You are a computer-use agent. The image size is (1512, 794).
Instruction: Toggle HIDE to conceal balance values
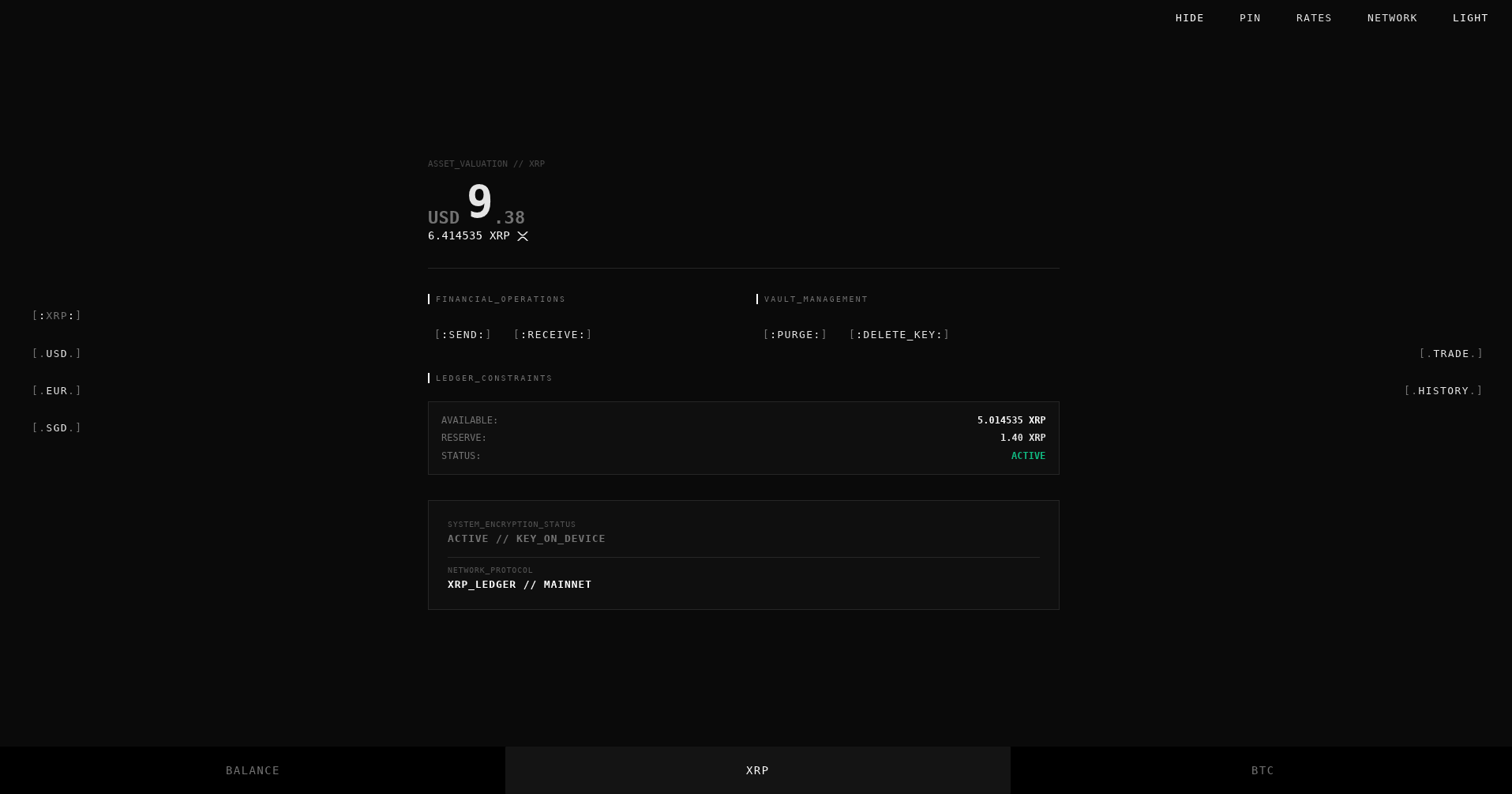pos(1189,18)
